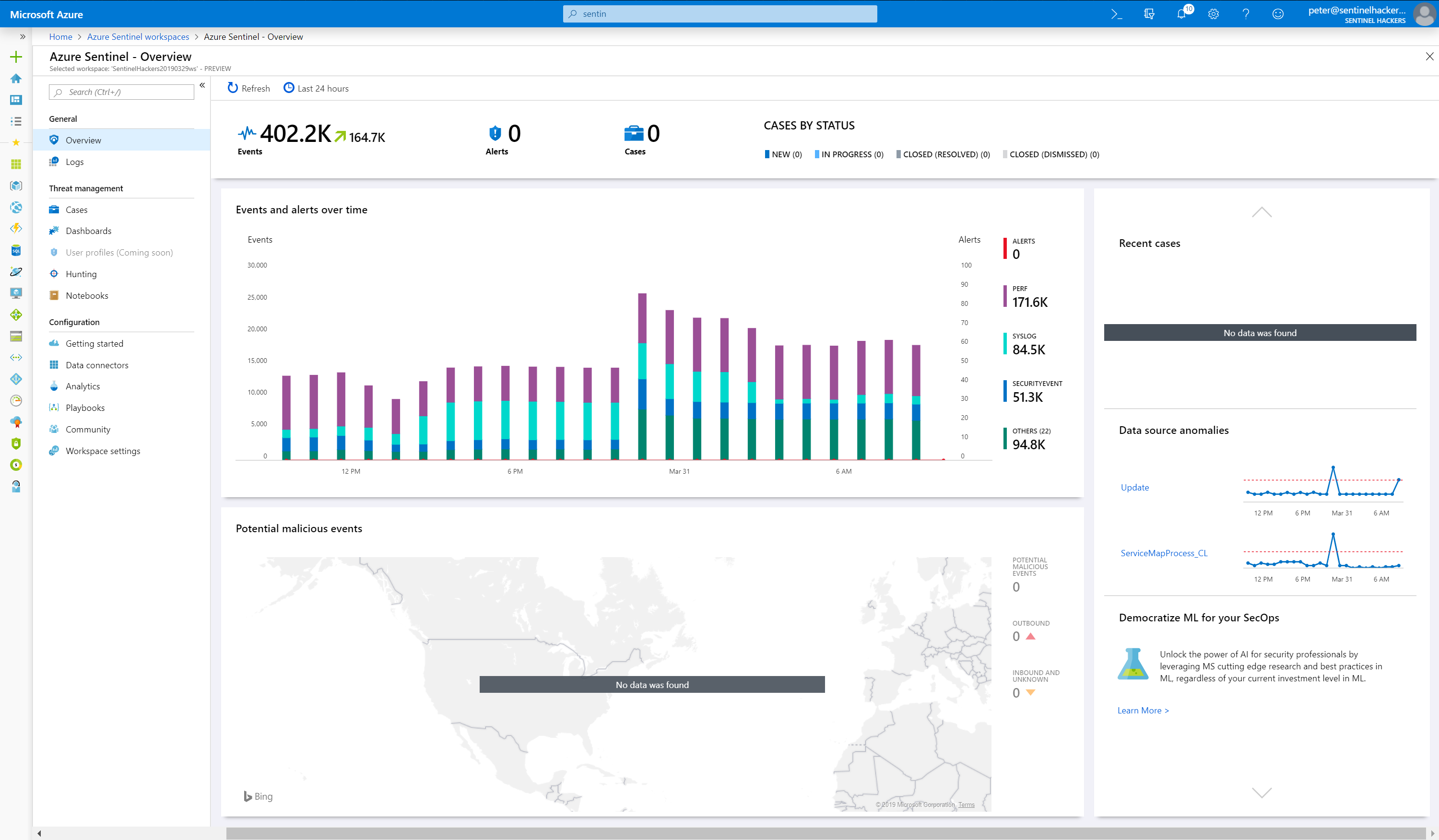
Task: Navigate to Azure Sentinel workspaces breadcrumb
Action: point(138,36)
